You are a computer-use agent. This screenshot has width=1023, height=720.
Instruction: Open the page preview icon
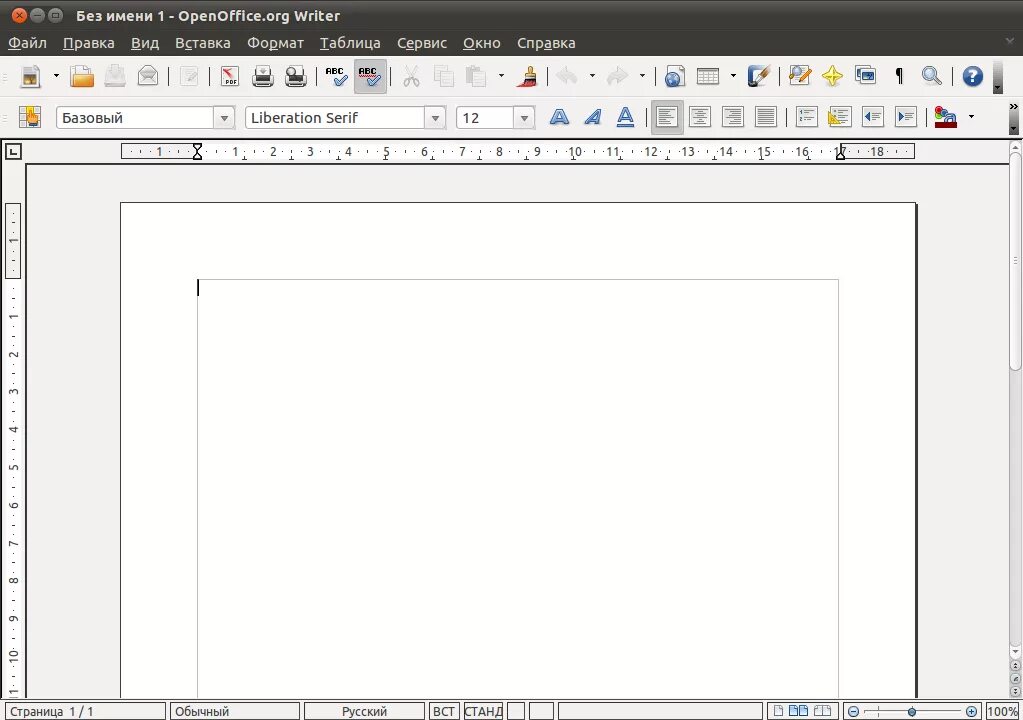pos(296,76)
